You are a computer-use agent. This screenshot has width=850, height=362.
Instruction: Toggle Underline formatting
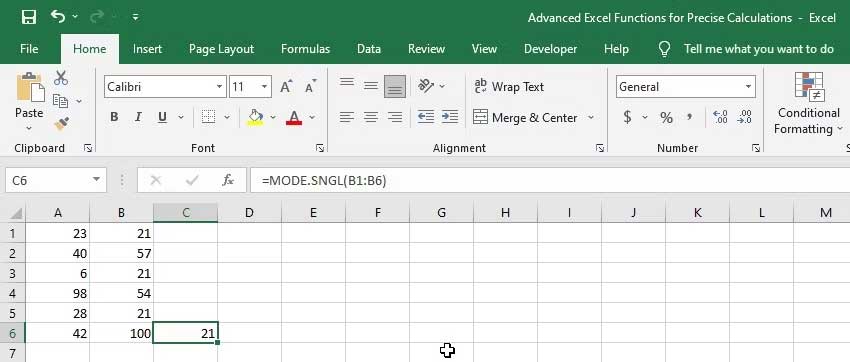tap(162, 117)
